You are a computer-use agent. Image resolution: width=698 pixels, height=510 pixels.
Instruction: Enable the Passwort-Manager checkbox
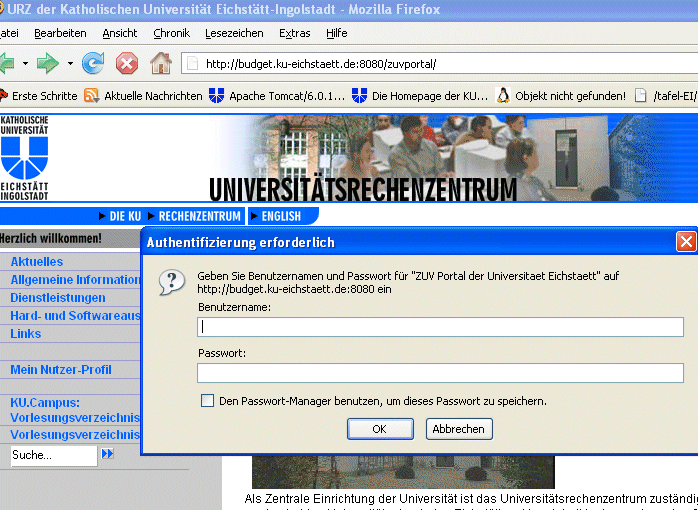tap(207, 401)
